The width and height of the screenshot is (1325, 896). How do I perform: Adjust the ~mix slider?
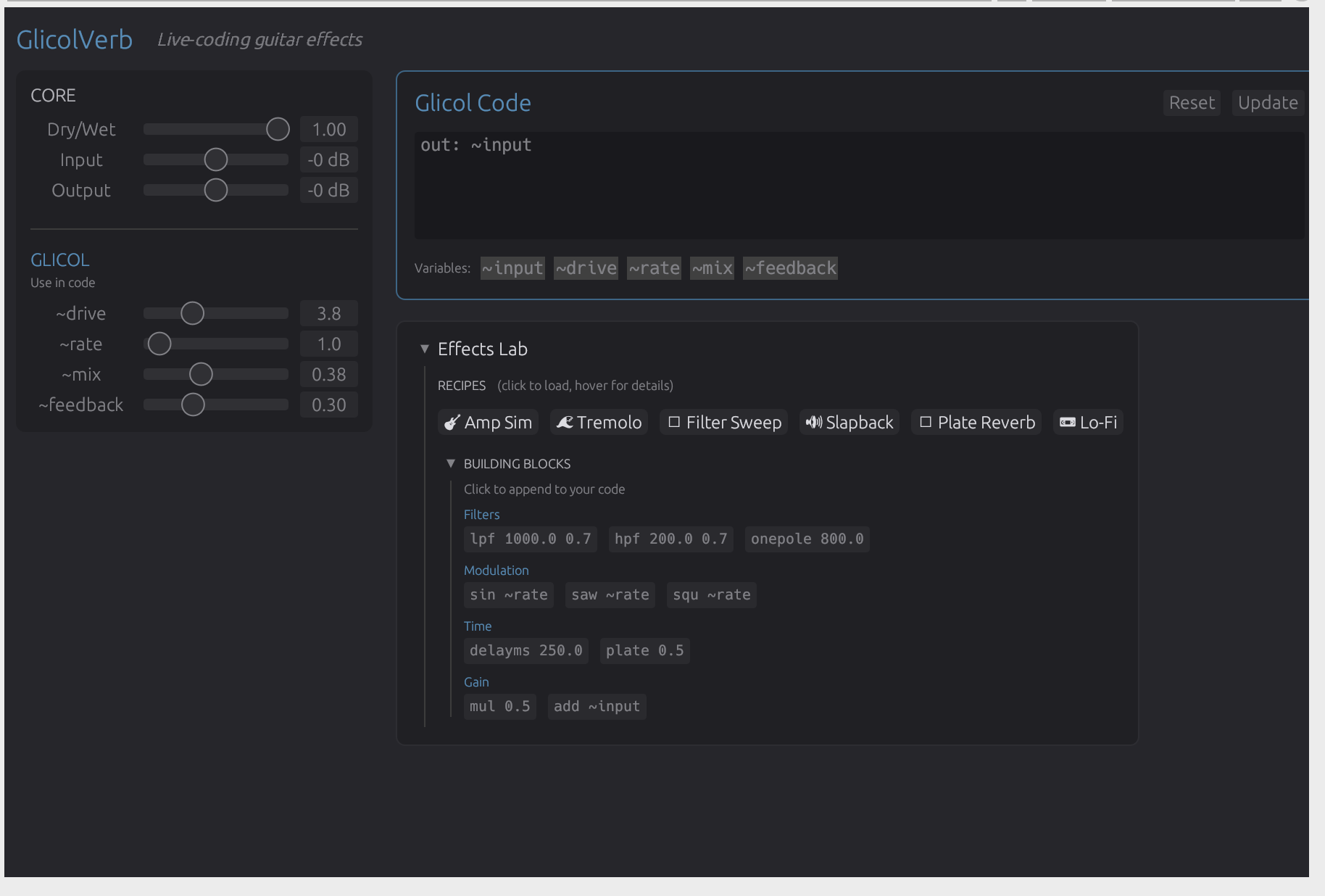click(216, 374)
